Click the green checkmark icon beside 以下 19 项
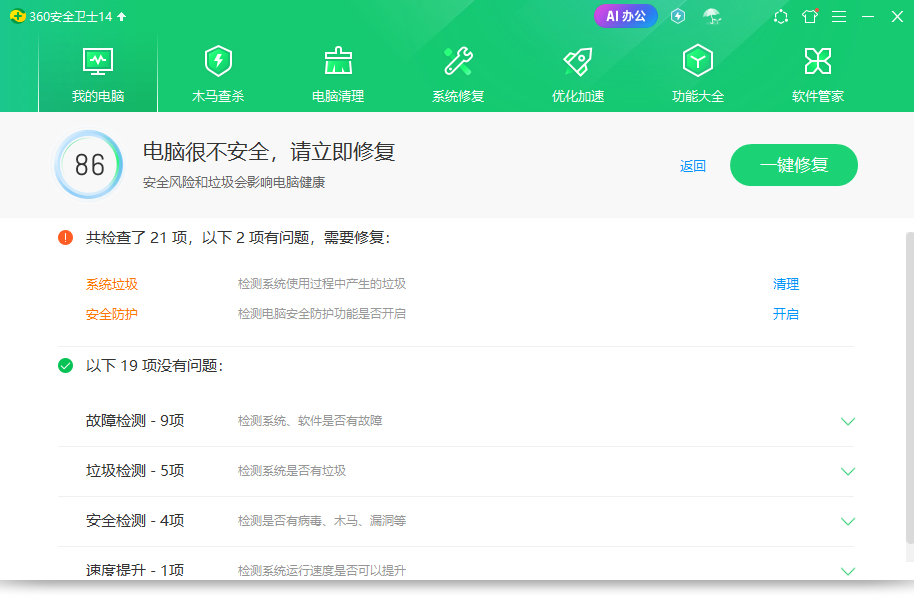 65,366
